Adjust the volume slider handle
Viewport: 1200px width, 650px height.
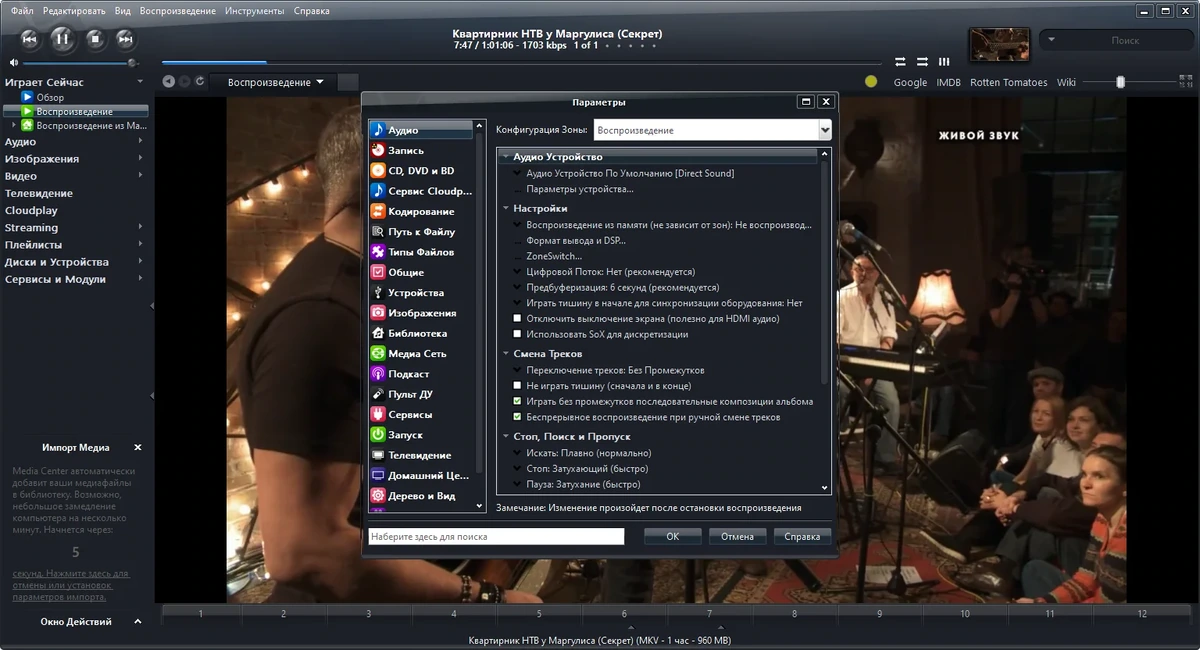click(131, 62)
